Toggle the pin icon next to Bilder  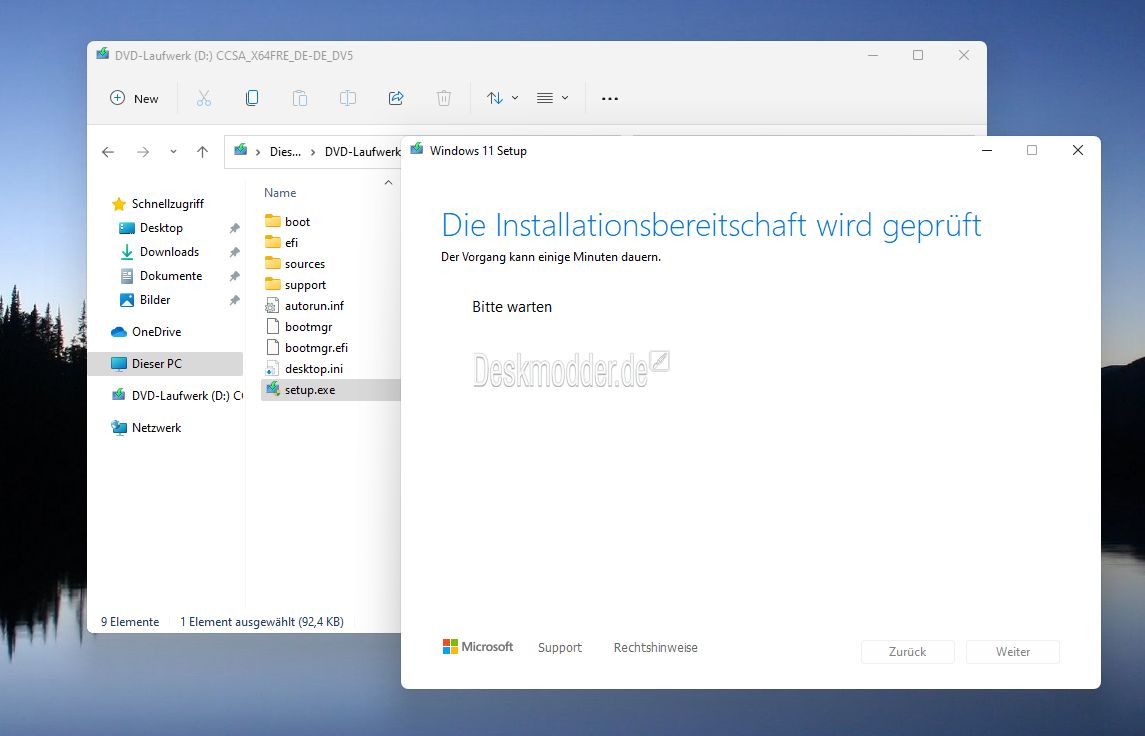(234, 300)
